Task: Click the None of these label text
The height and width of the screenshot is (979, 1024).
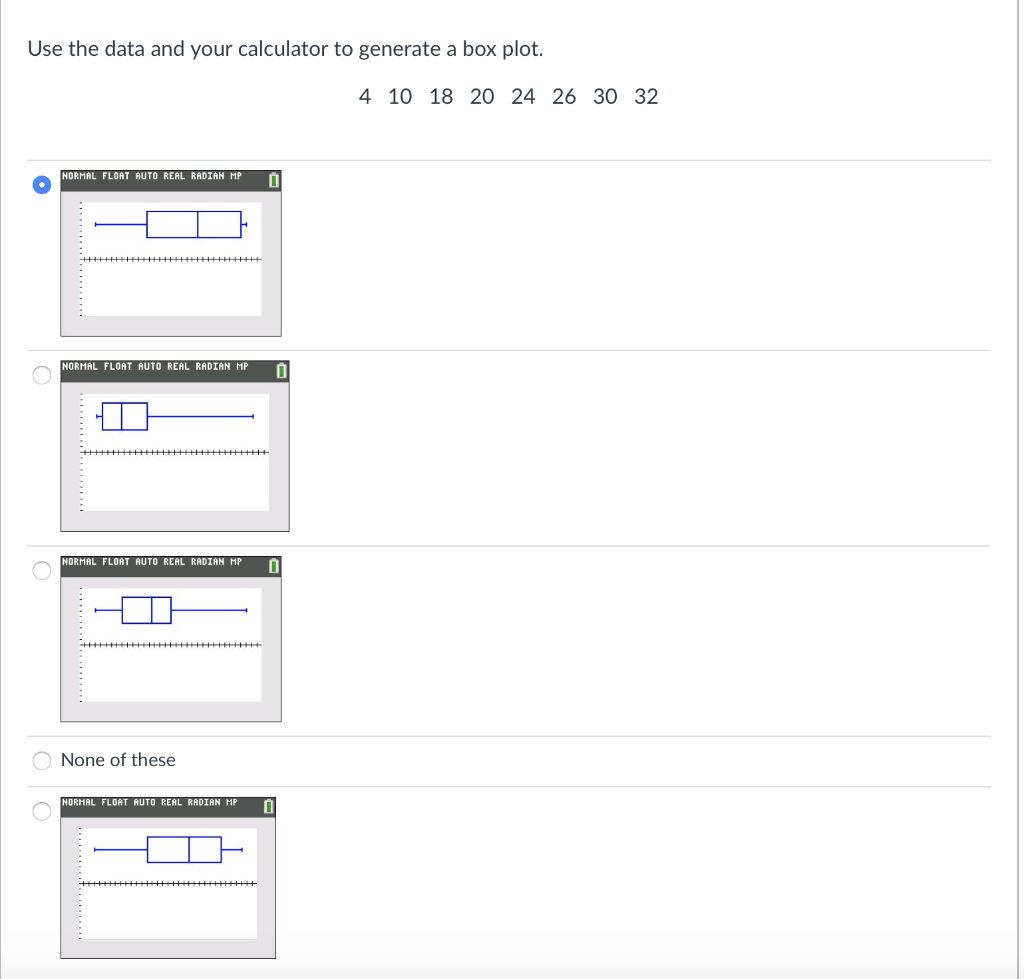Action: coord(118,760)
